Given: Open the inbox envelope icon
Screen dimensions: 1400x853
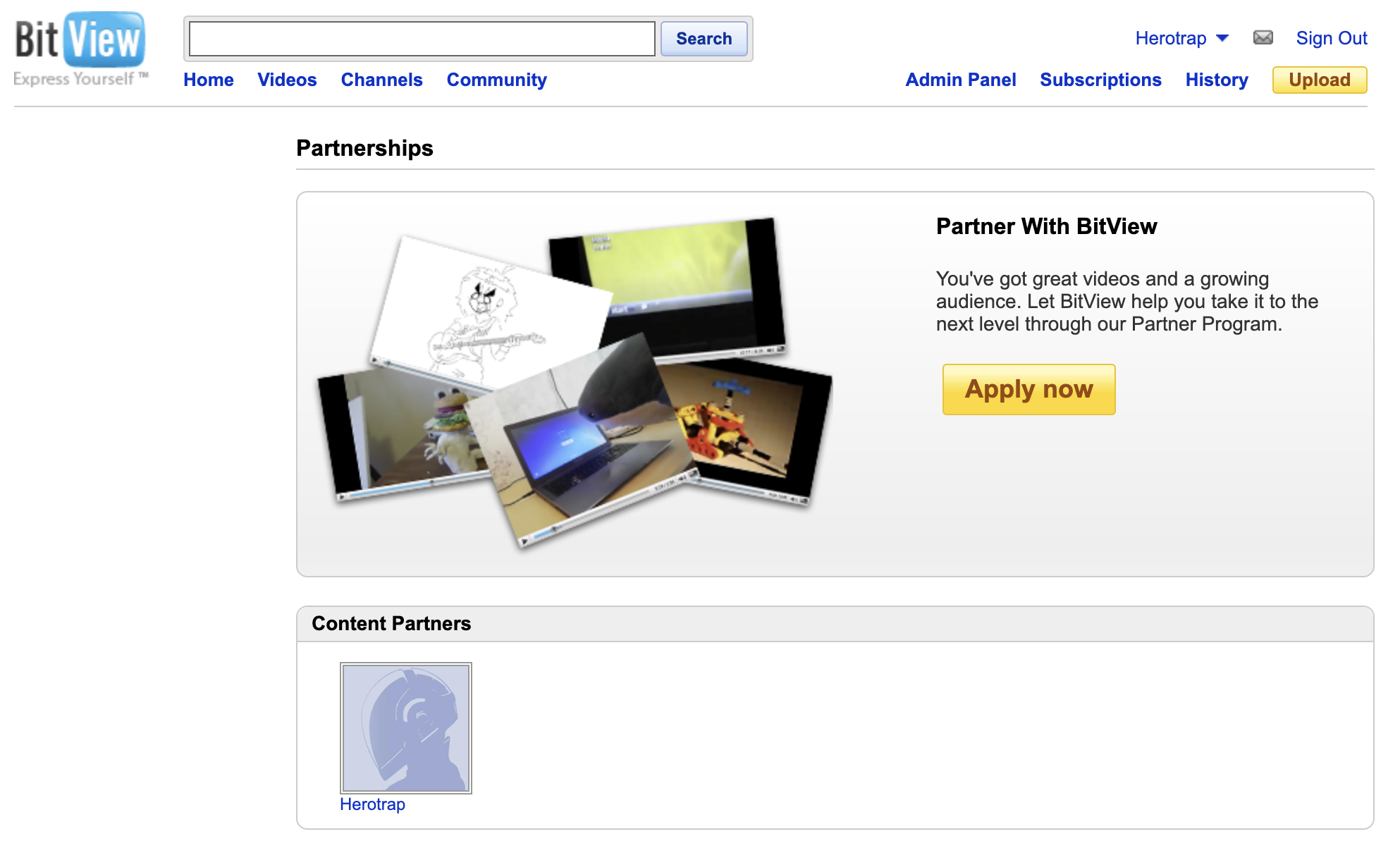Looking at the screenshot, I should click(x=1263, y=38).
